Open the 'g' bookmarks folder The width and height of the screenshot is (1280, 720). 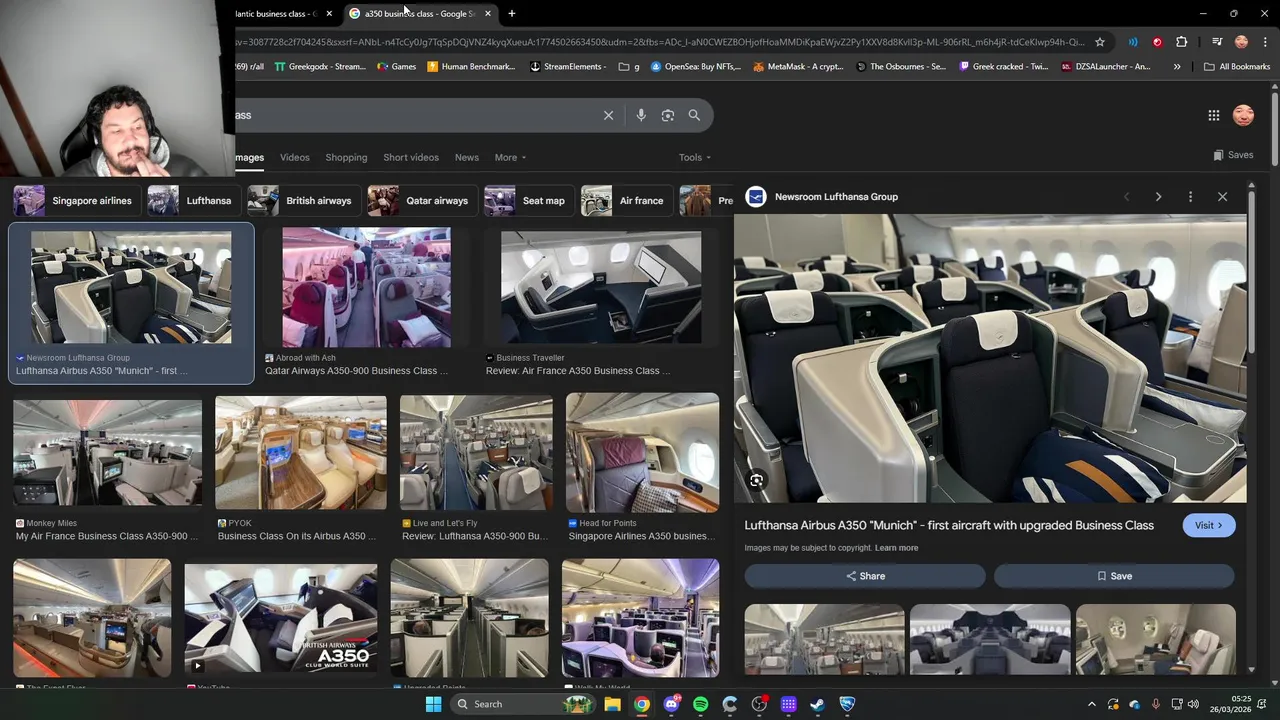pos(629,67)
